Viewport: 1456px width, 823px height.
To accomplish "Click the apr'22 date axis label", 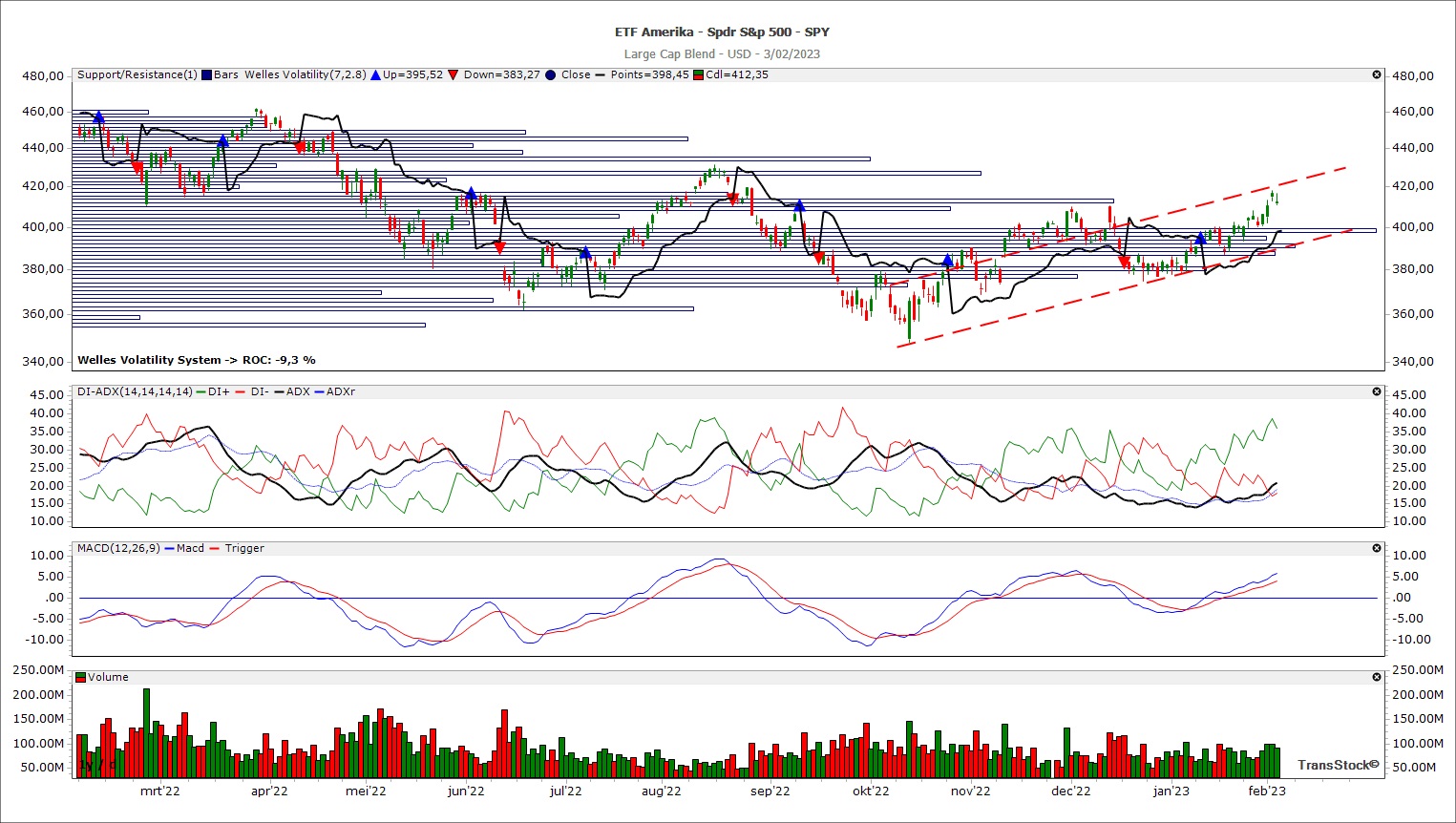I will (269, 791).
